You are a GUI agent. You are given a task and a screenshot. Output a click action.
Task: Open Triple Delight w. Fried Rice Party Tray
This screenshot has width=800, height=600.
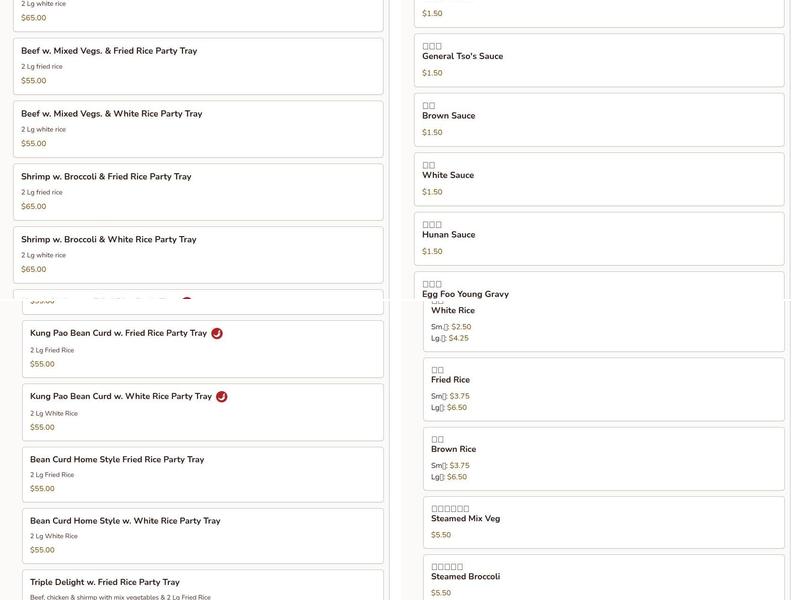point(202,585)
